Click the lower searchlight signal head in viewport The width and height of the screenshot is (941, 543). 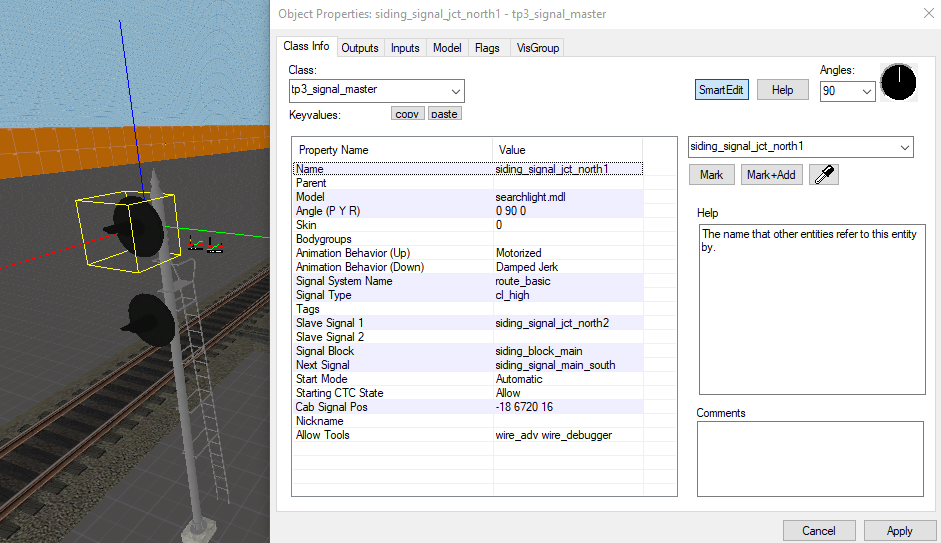pyautogui.click(x=150, y=321)
